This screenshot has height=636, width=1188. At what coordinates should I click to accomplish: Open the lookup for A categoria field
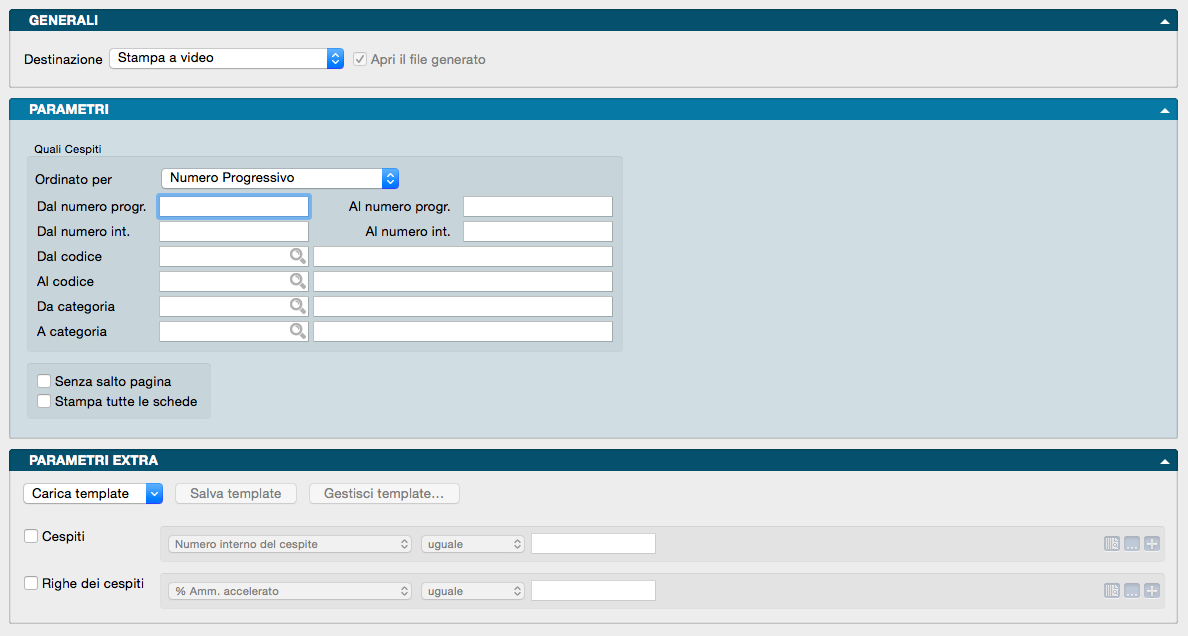(297, 331)
